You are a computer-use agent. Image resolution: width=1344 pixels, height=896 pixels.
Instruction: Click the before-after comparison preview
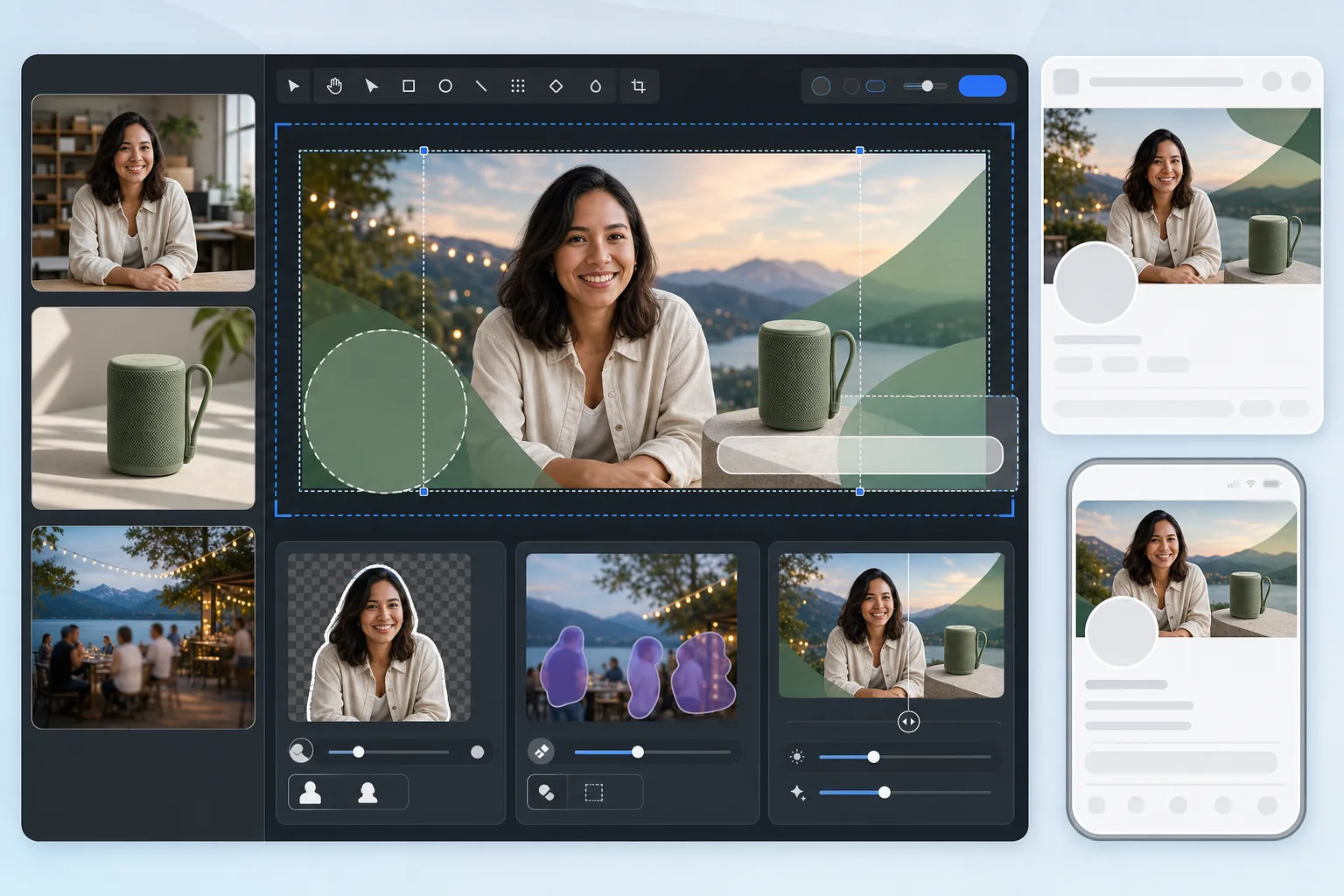(x=892, y=626)
